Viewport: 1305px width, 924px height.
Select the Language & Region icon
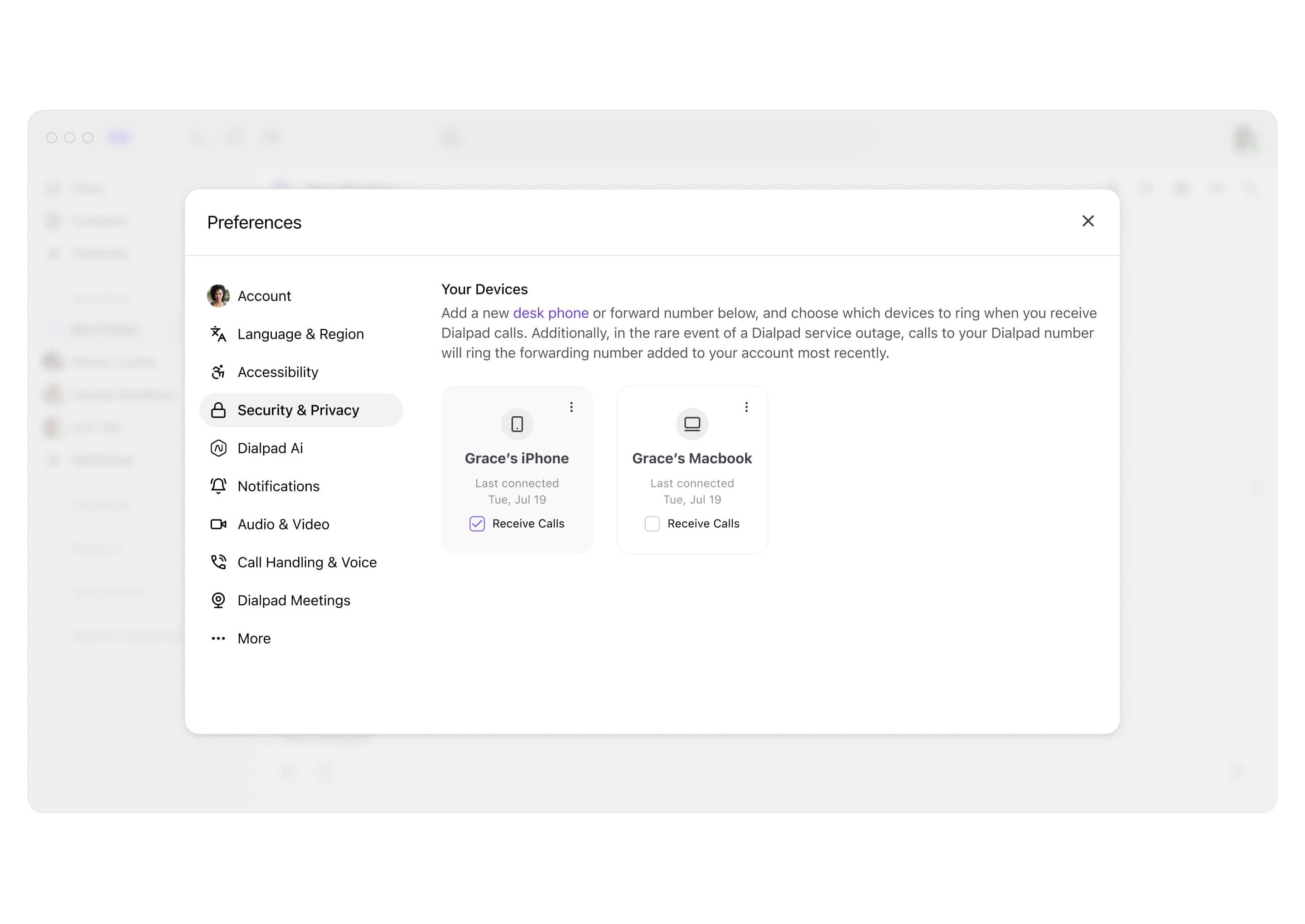click(x=218, y=334)
